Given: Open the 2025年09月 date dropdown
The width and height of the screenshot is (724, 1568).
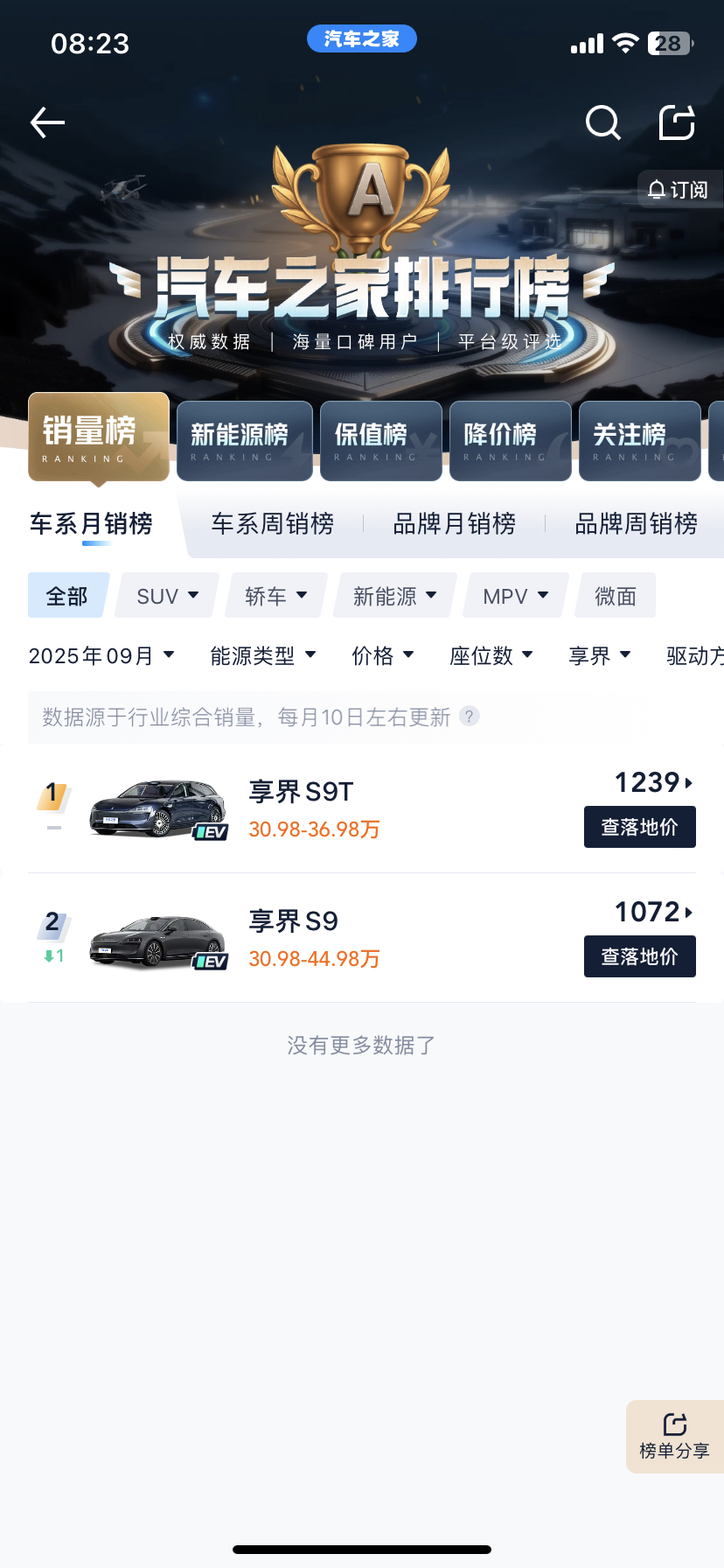Looking at the screenshot, I should (101, 655).
